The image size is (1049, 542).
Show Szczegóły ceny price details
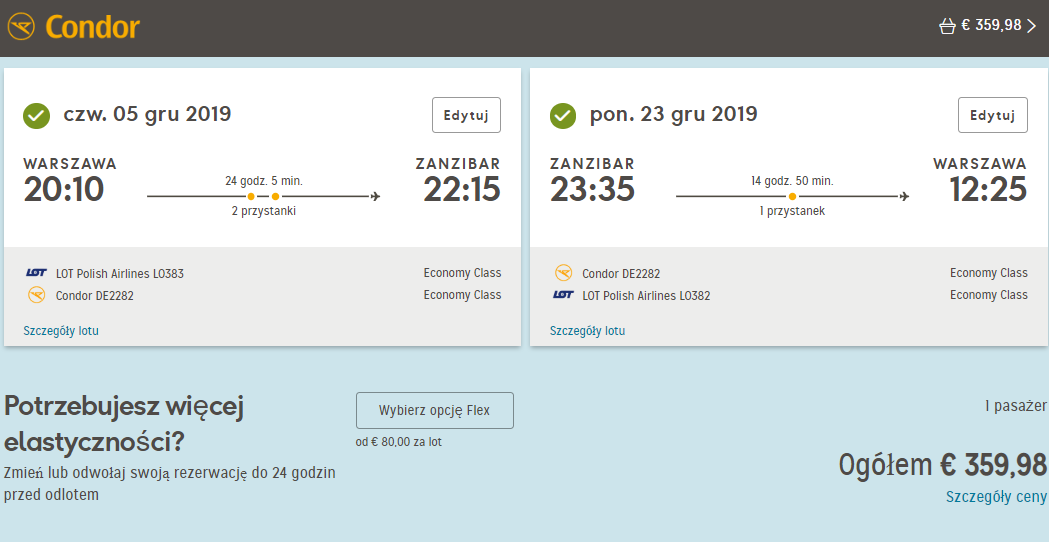(996, 496)
